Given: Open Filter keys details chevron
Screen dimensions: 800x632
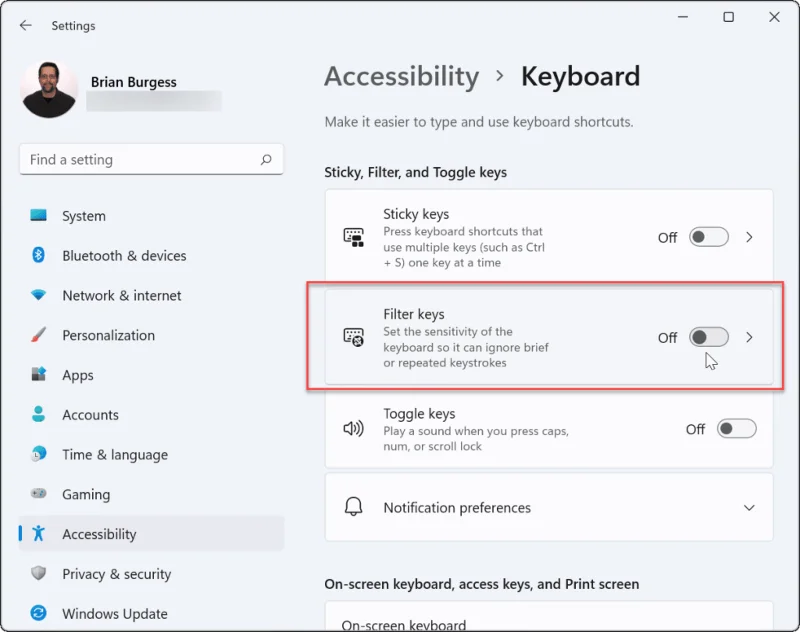Looking at the screenshot, I should (x=749, y=337).
